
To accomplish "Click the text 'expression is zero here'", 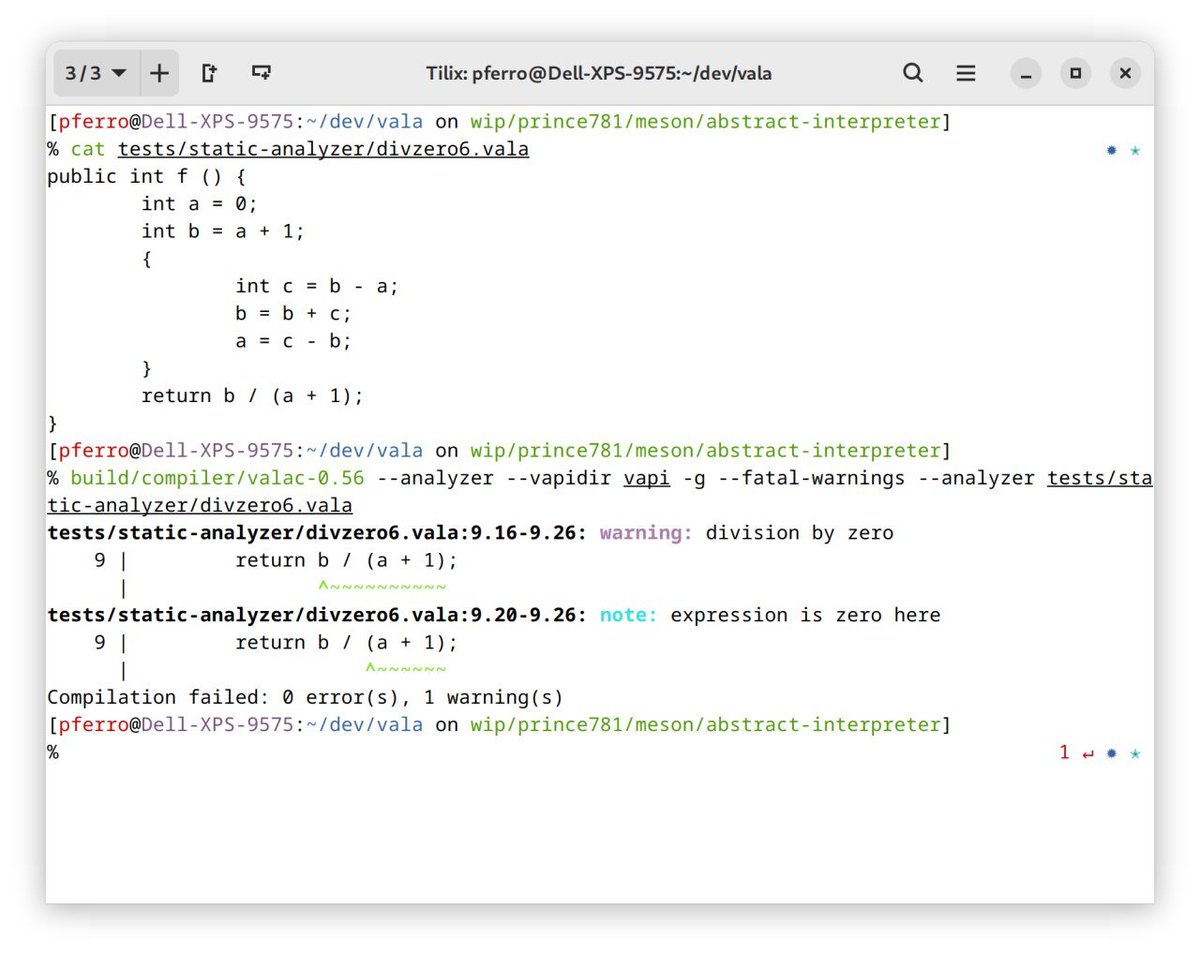I will point(805,615).
